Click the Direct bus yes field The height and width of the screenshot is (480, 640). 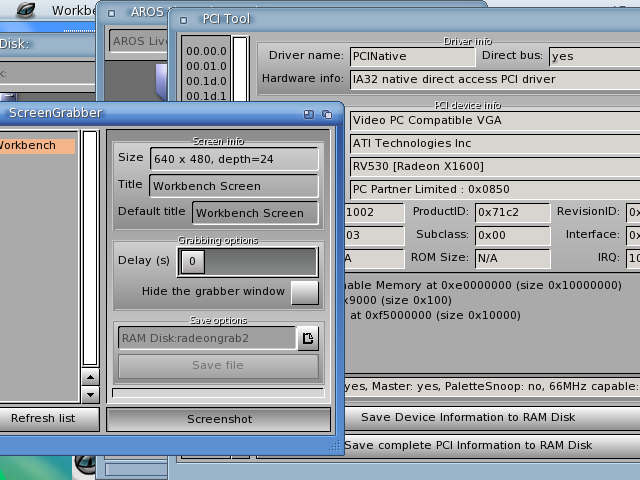click(x=595, y=56)
